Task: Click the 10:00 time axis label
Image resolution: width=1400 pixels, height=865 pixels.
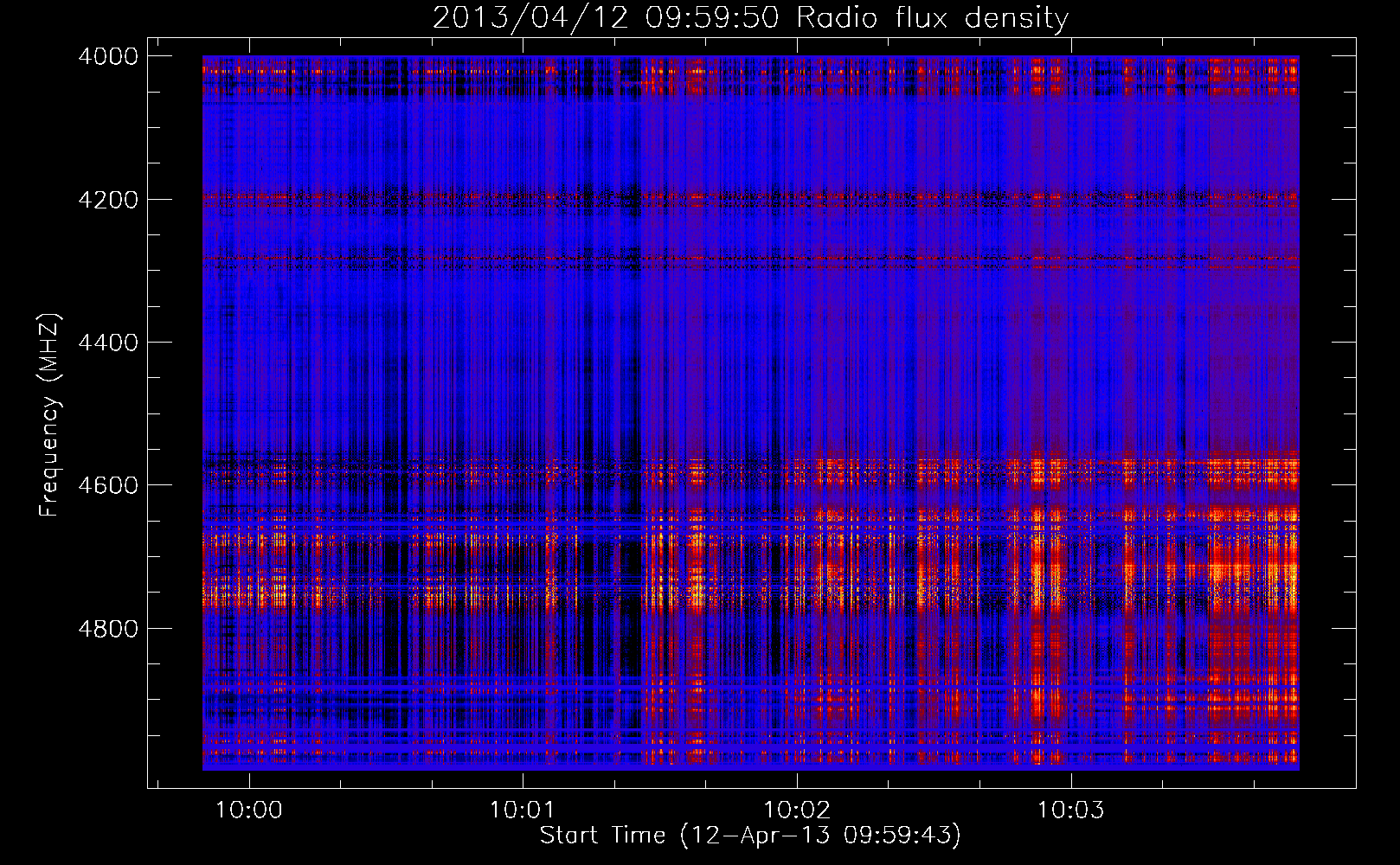Action: tap(249, 811)
